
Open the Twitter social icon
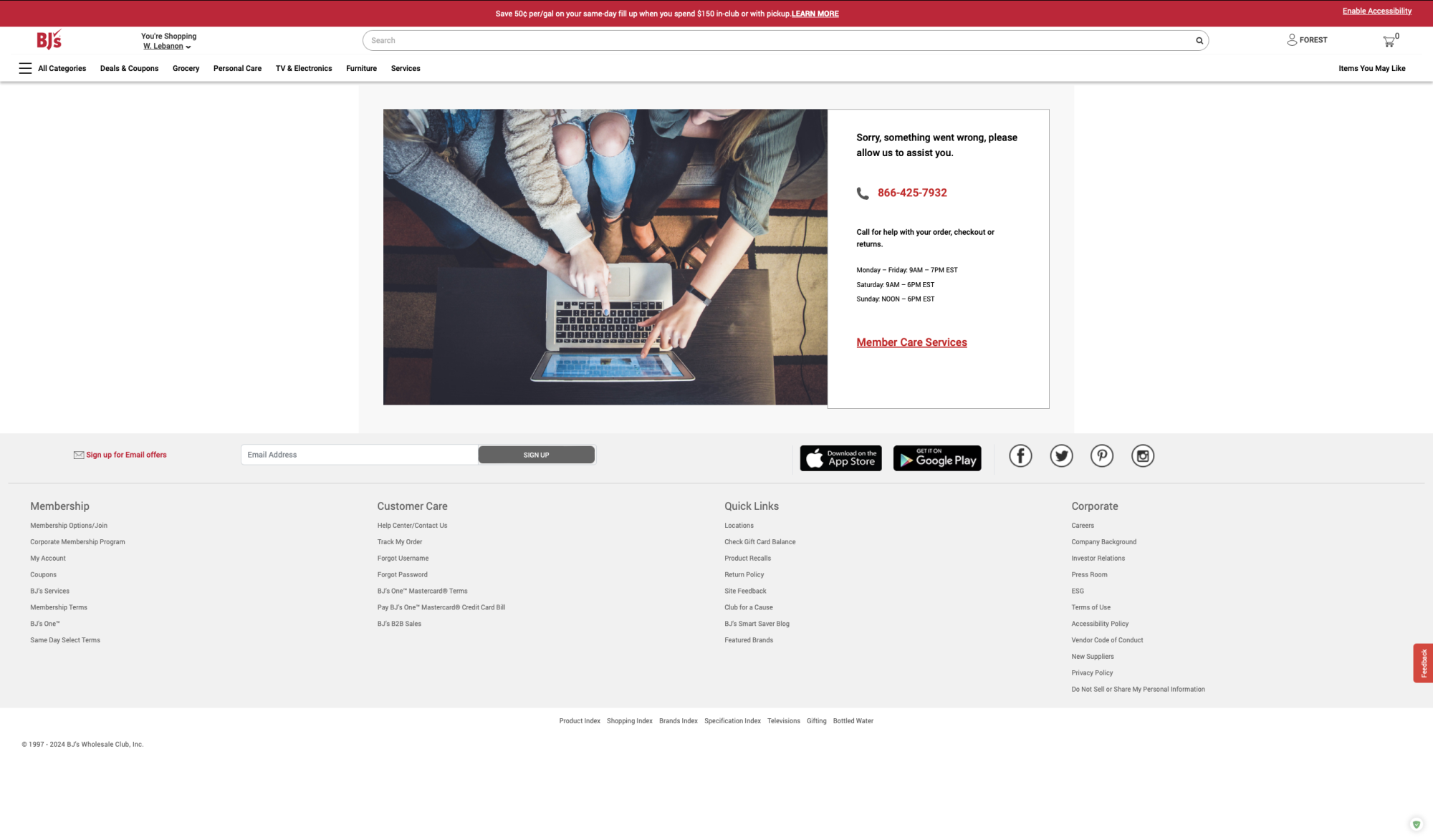[x=1061, y=456]
